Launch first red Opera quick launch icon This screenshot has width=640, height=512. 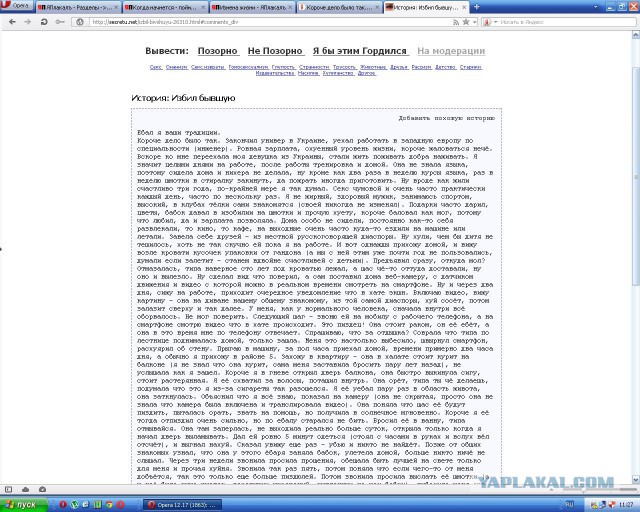(x=63, y=505)
